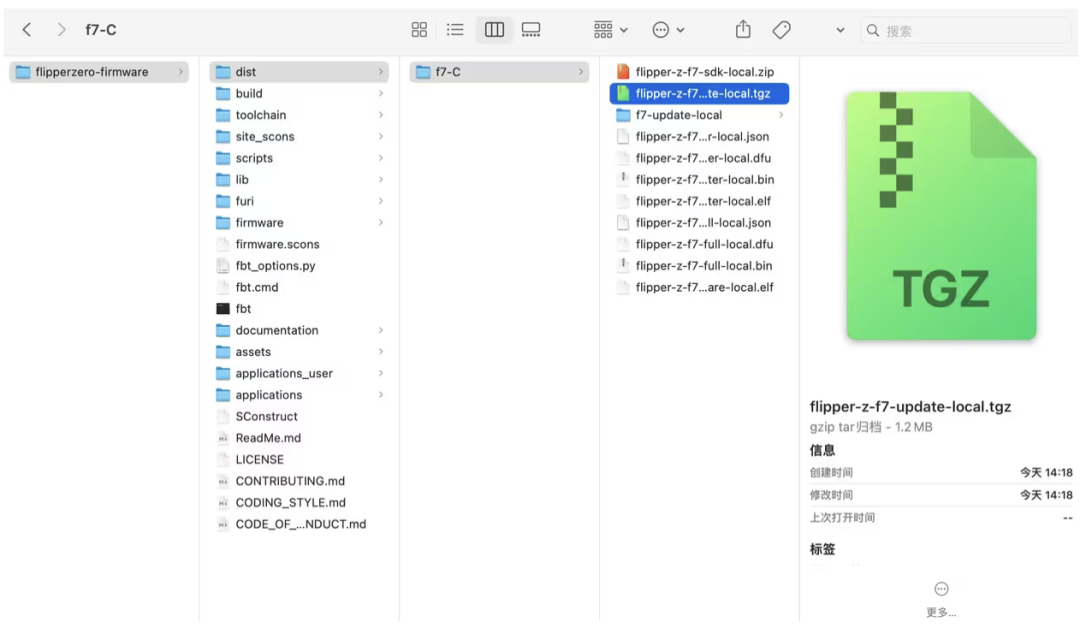Click the ReadMe.md file icon
The image size is (1080, 628).
[x=222, y=438]
